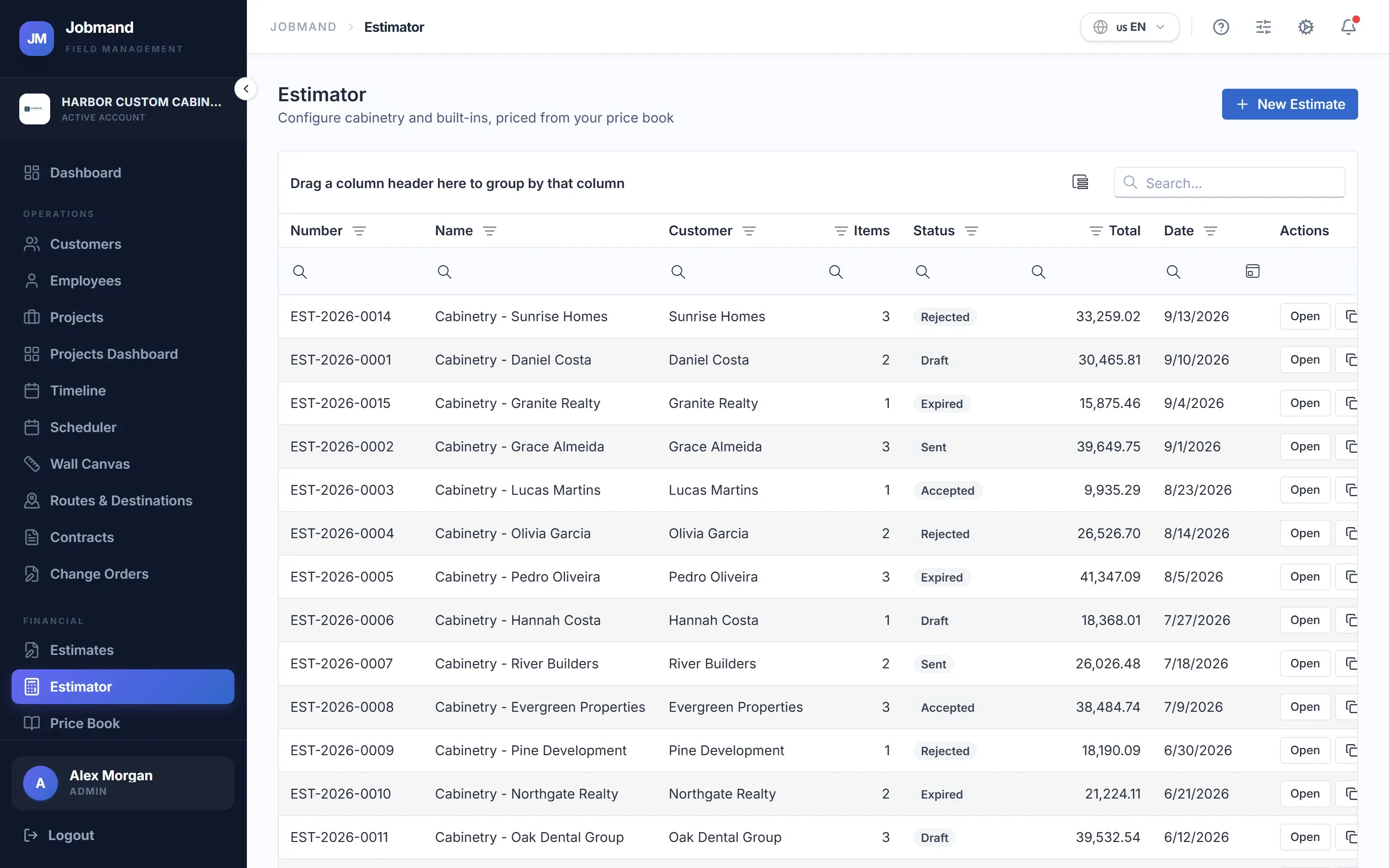
Task: Open Estimates in the sidebar
Action: 123,650
